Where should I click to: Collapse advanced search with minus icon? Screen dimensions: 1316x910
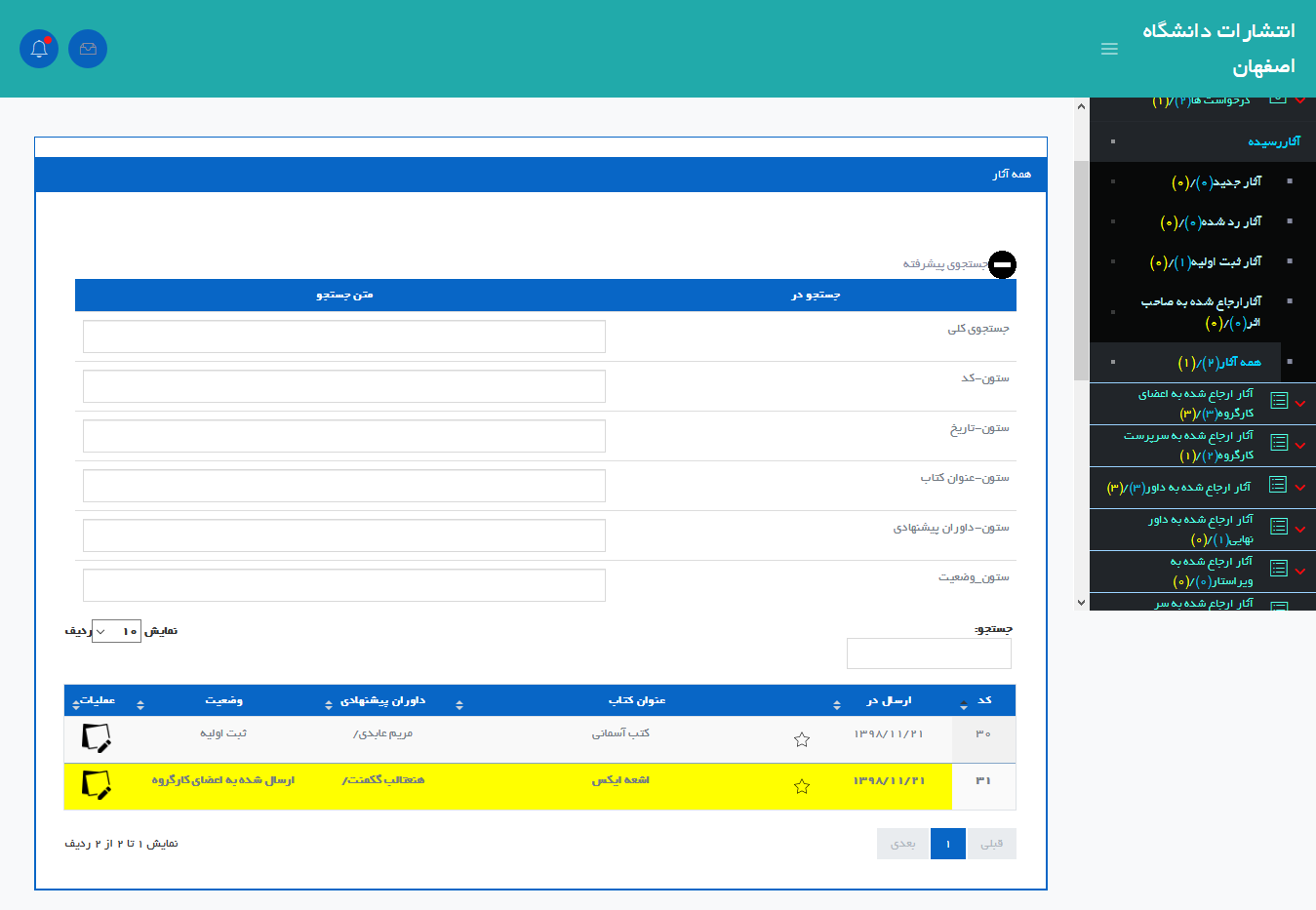click(1002, 264)
